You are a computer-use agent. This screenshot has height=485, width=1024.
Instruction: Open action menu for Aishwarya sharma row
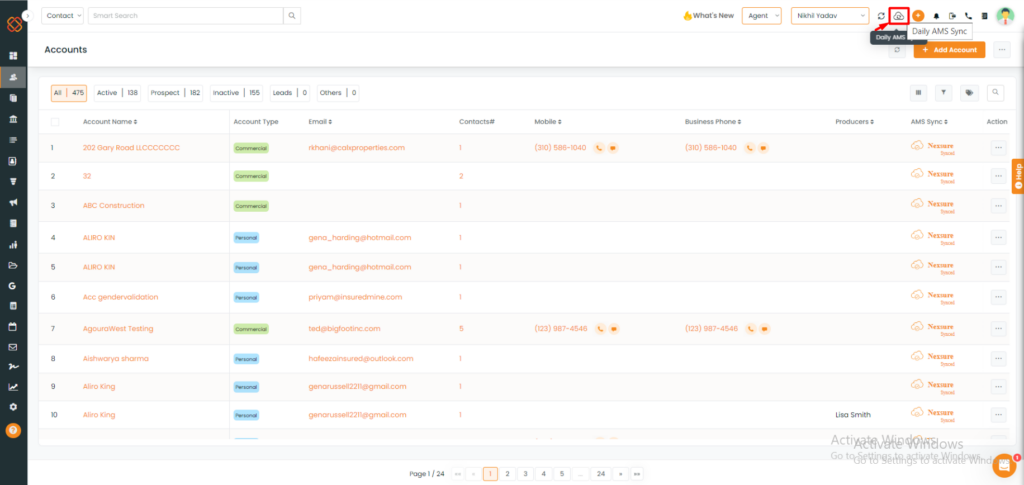coord(998,360)
